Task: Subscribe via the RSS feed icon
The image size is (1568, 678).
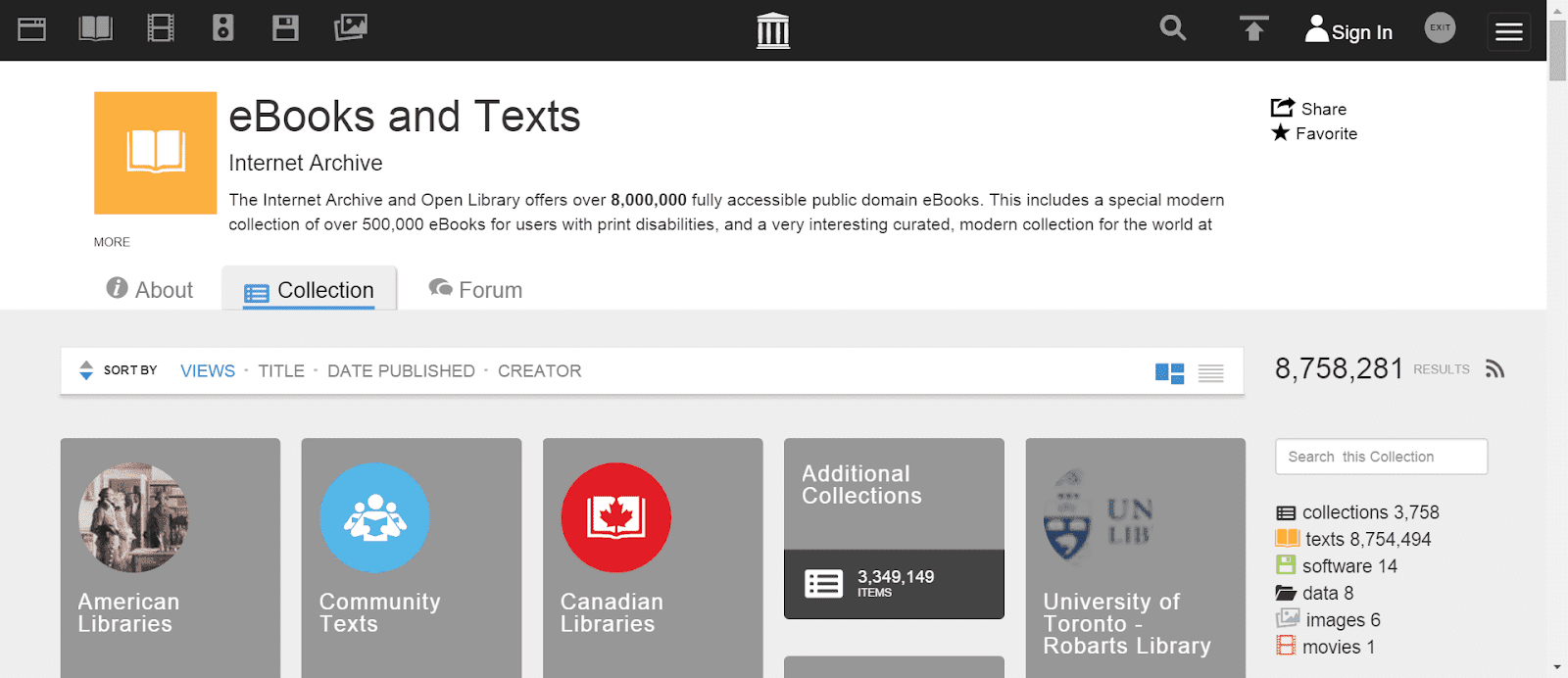Action: click(1494, 368)
